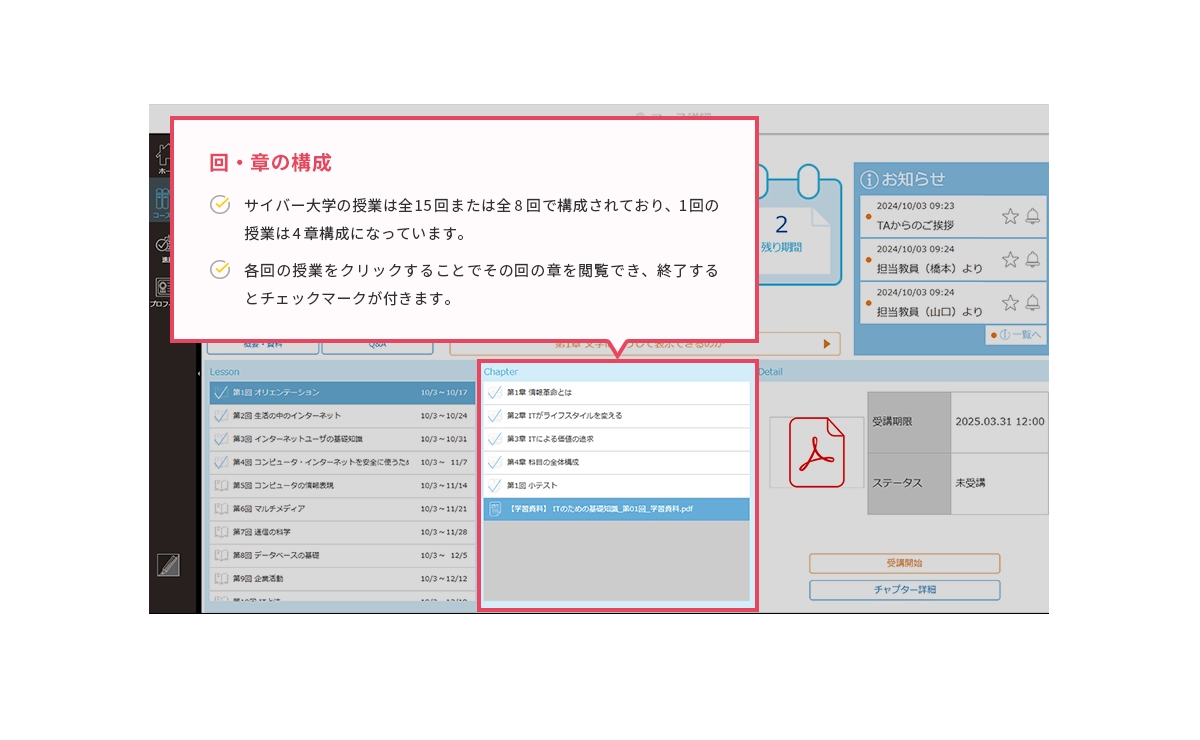Click the checkmark beside 第1回 小テスト
1200x740 pixels.
[x=494, y=485]
